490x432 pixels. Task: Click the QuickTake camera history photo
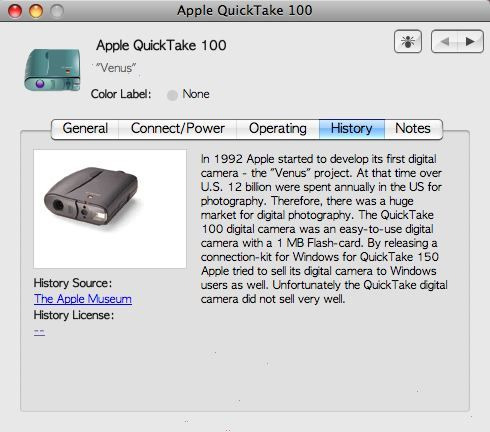coord(110,209)
